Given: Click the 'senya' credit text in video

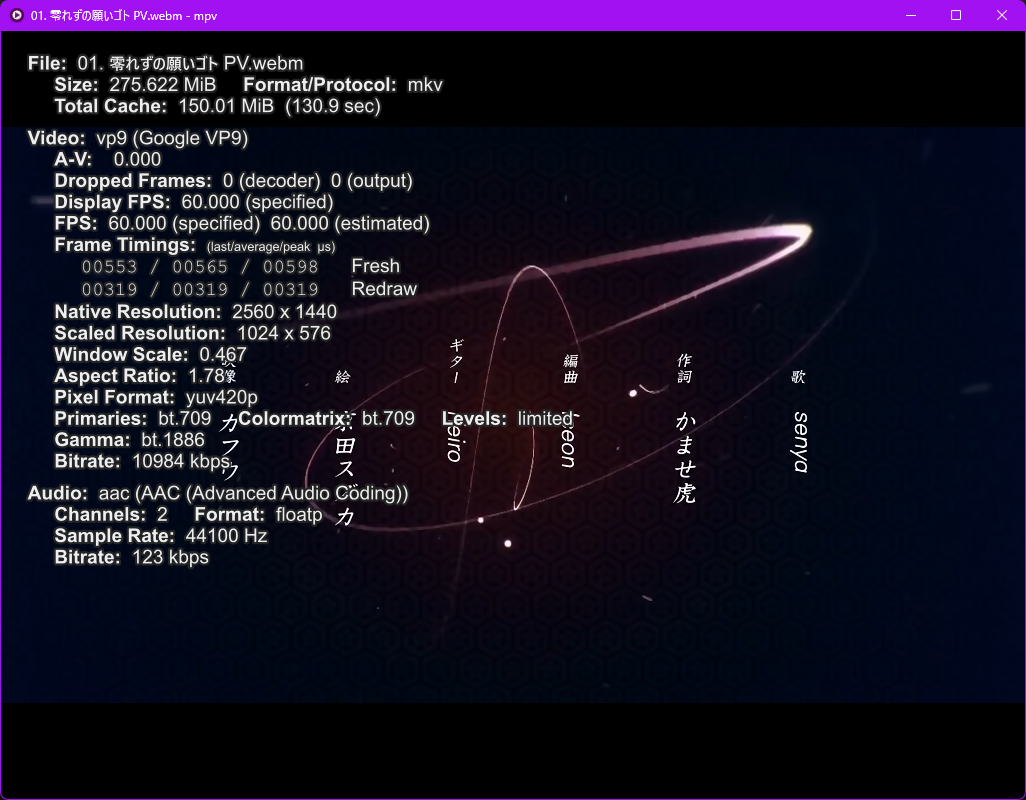Looking at the screenshot, I should (x=800, y=442).
